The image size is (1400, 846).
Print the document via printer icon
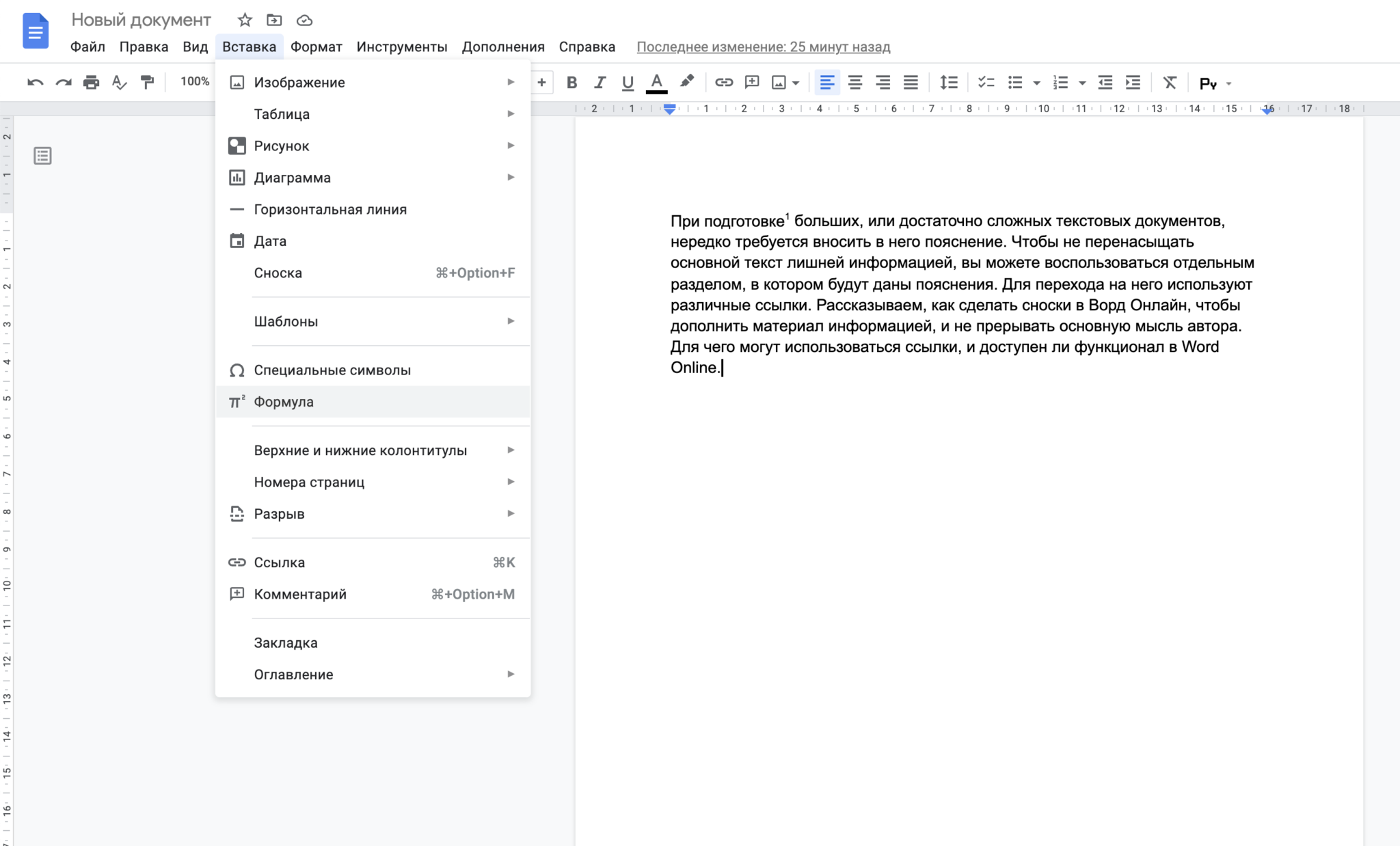pyautogui.click(x=91, y=83)
